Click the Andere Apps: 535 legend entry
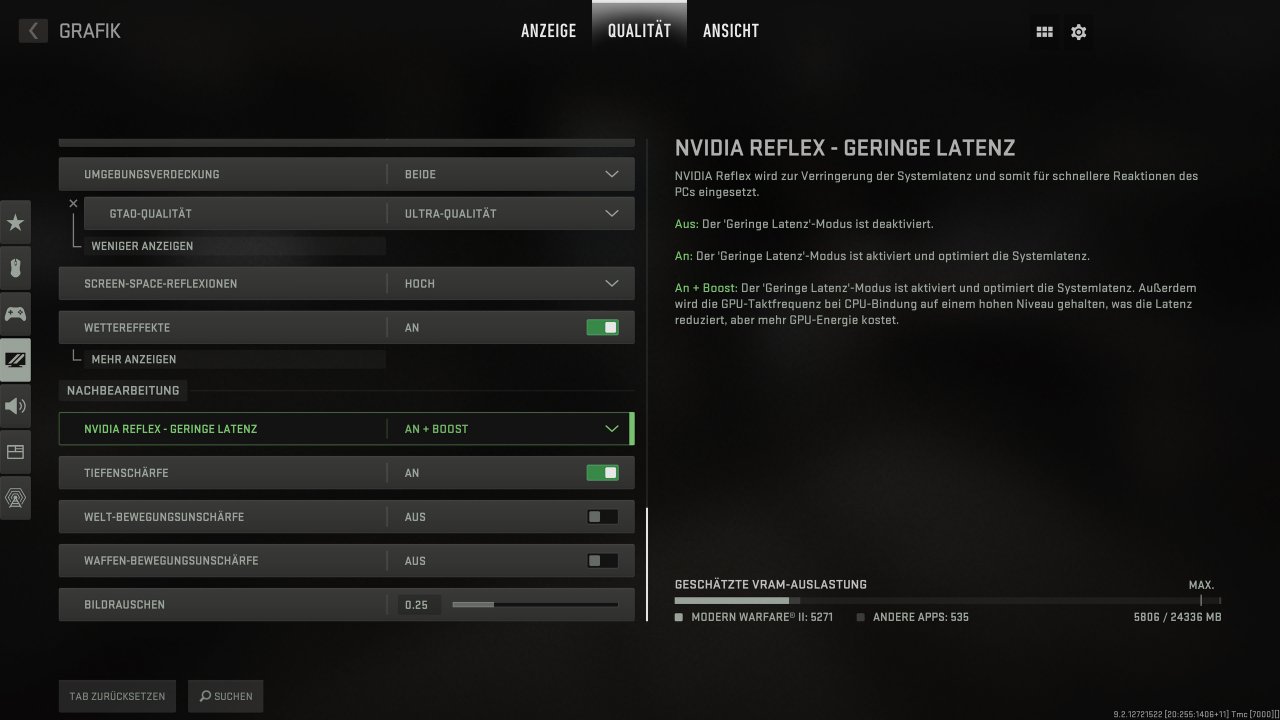The image size is (1280, 720). click(913, 617)
